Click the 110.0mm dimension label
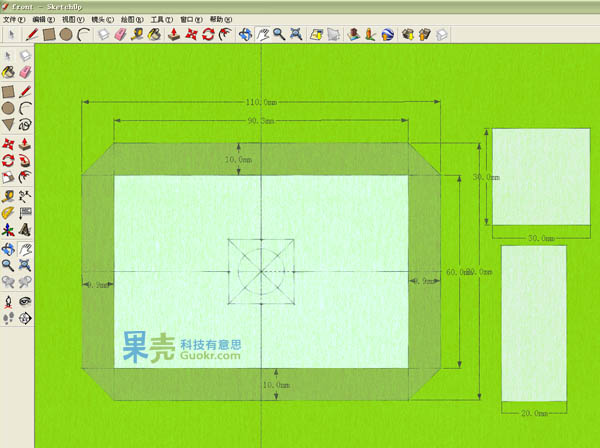This screenshot has width=600, height=448. (x=261, y=102)
